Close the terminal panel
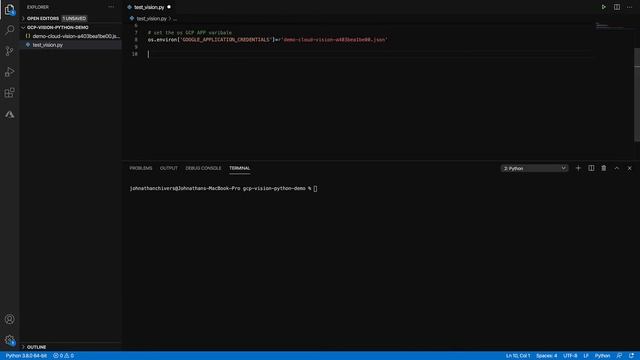 (629, 168)
